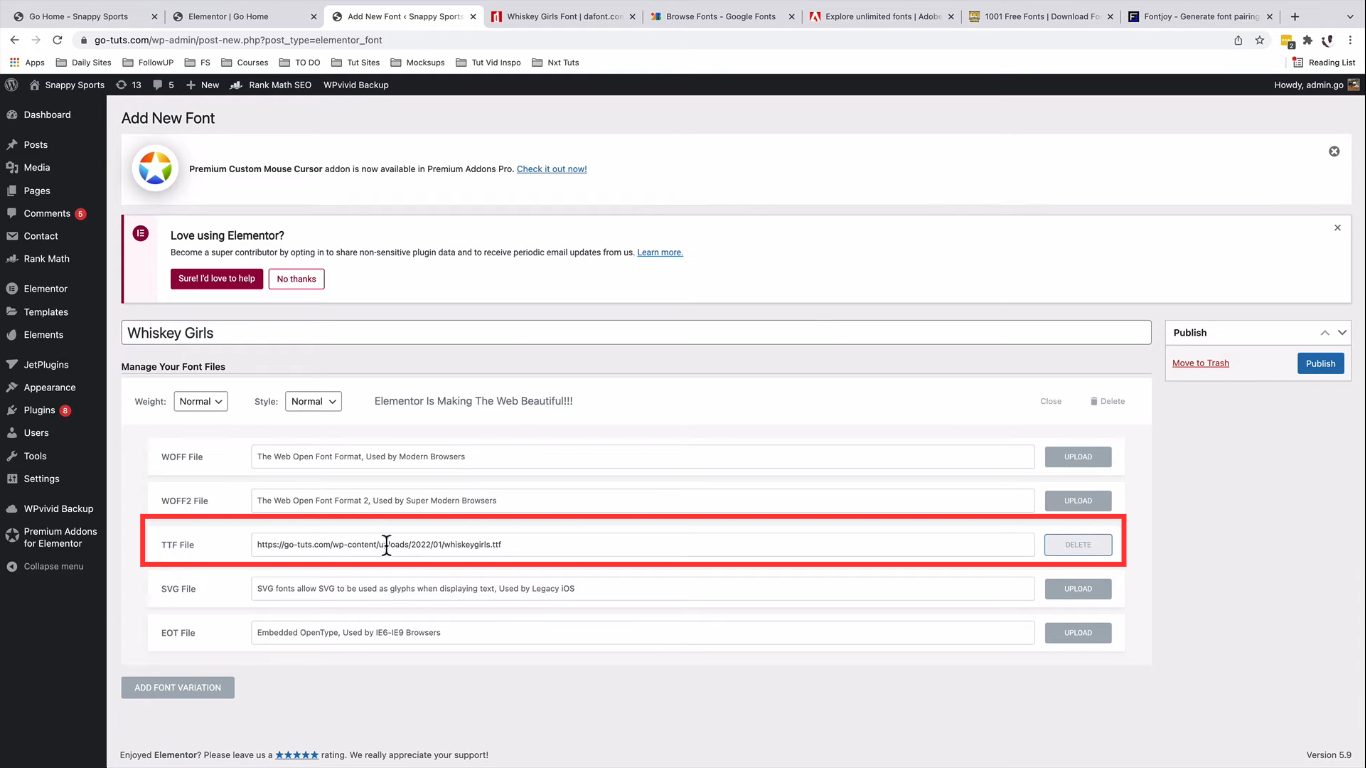
Task: Open the New content admin bar menu
Action: coord(202,85)
